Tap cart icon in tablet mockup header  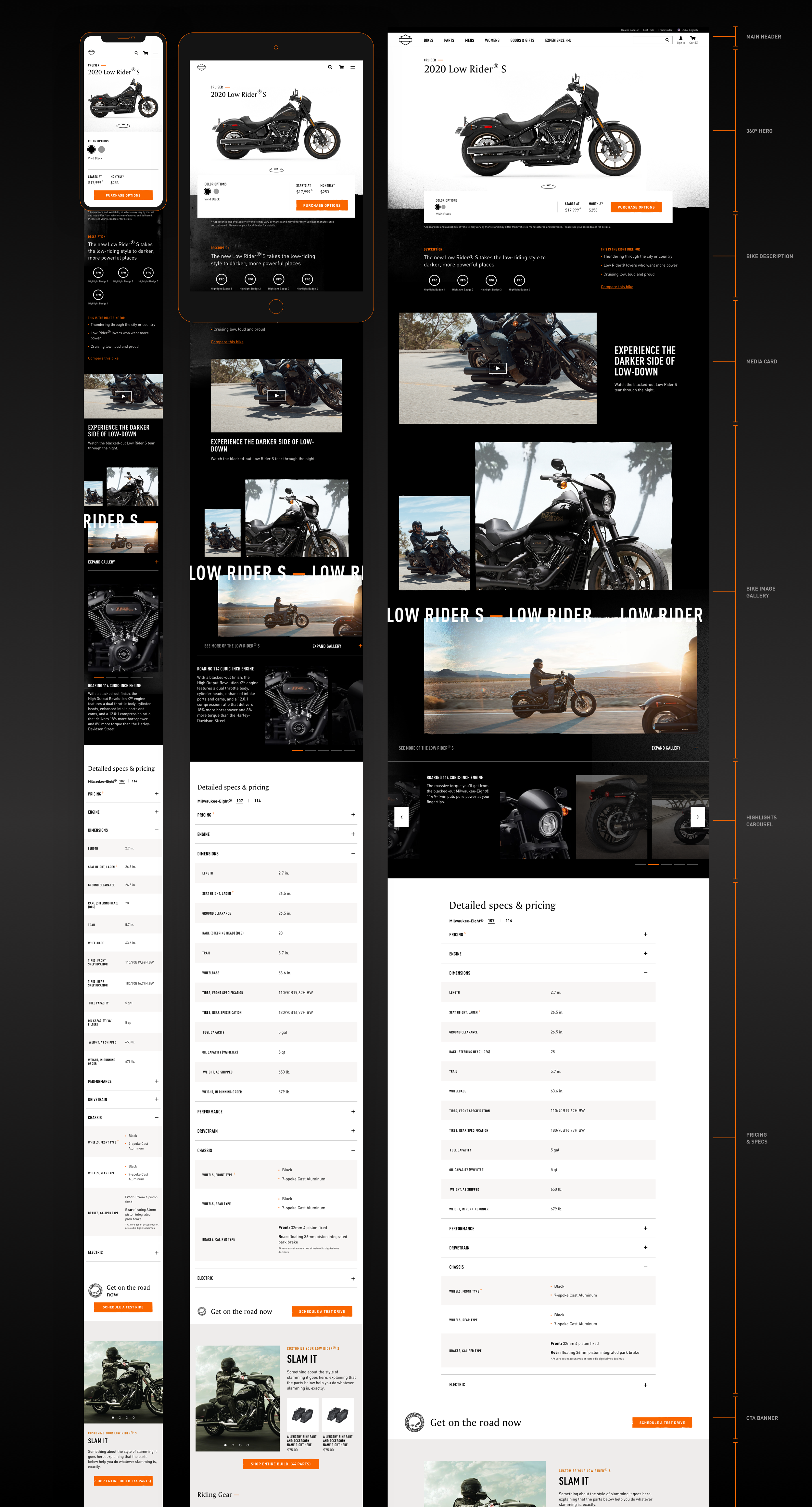tap(341, 67)
